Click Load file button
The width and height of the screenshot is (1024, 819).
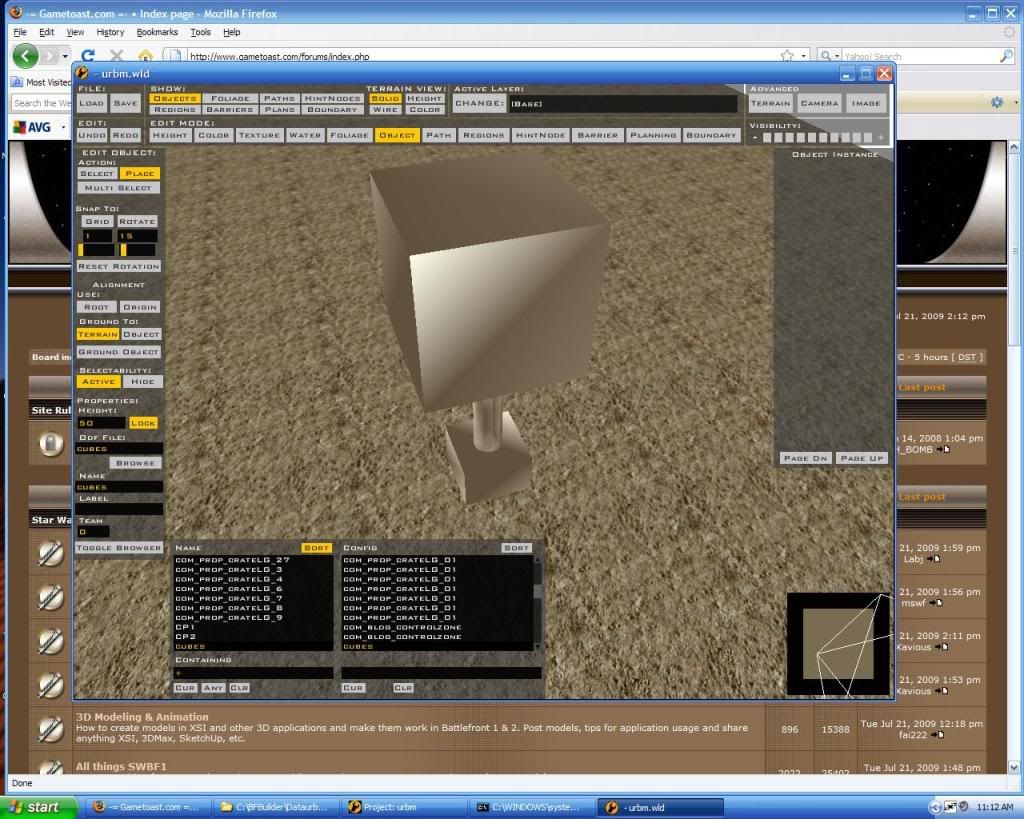(x=91, y=103)
